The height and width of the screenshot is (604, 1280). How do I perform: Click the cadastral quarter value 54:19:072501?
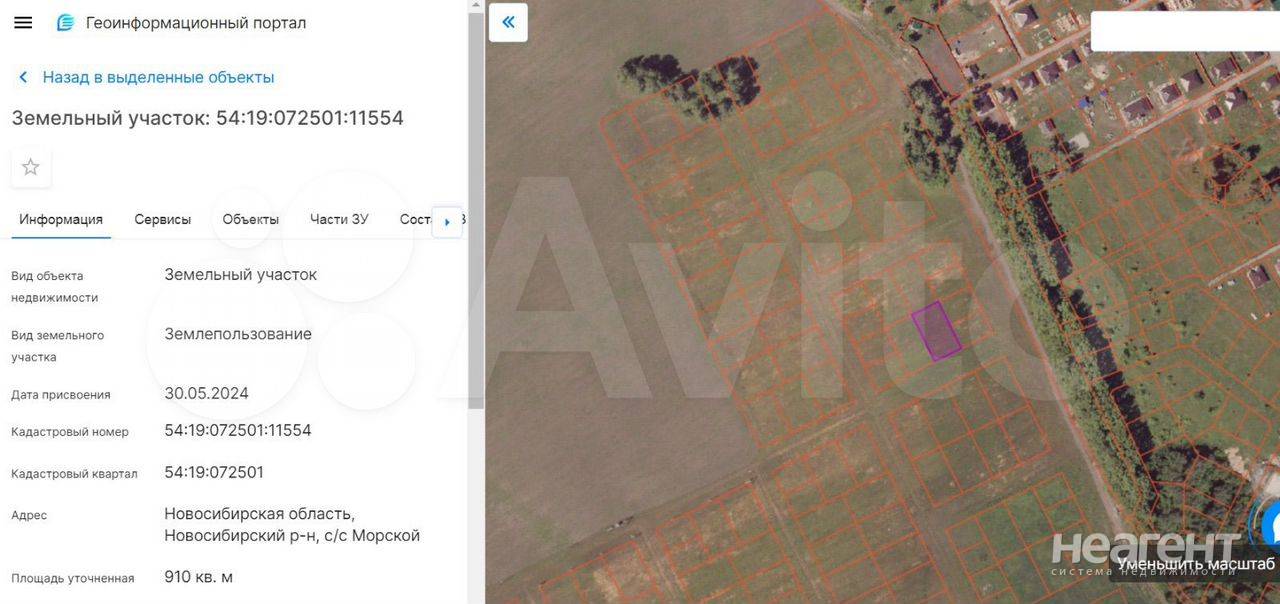pyautogui.click(x=214, y=472)
